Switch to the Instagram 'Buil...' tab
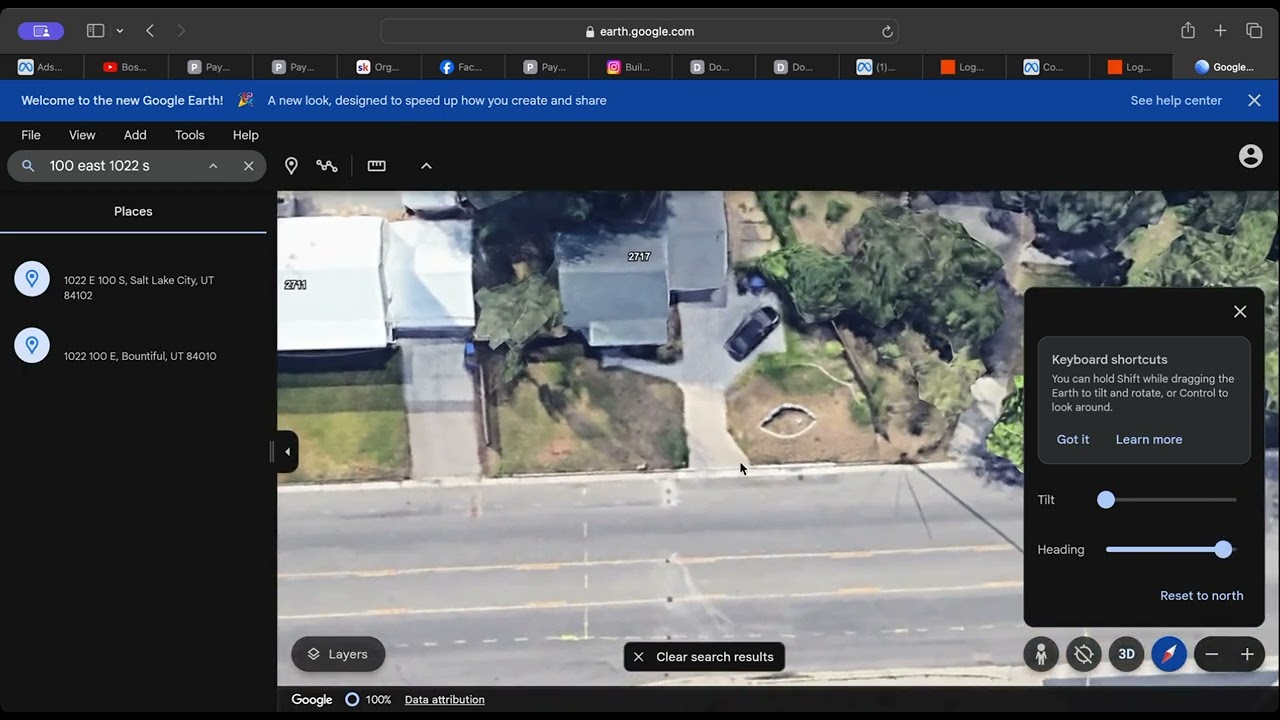Screen dimensions: 1280x720 click(629, 67)
